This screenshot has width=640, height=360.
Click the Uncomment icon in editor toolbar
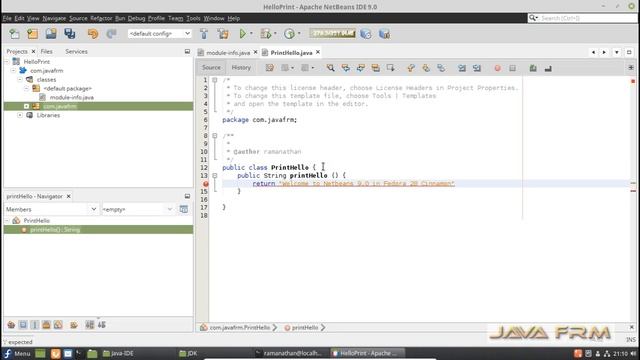click(x=548, y=68)
